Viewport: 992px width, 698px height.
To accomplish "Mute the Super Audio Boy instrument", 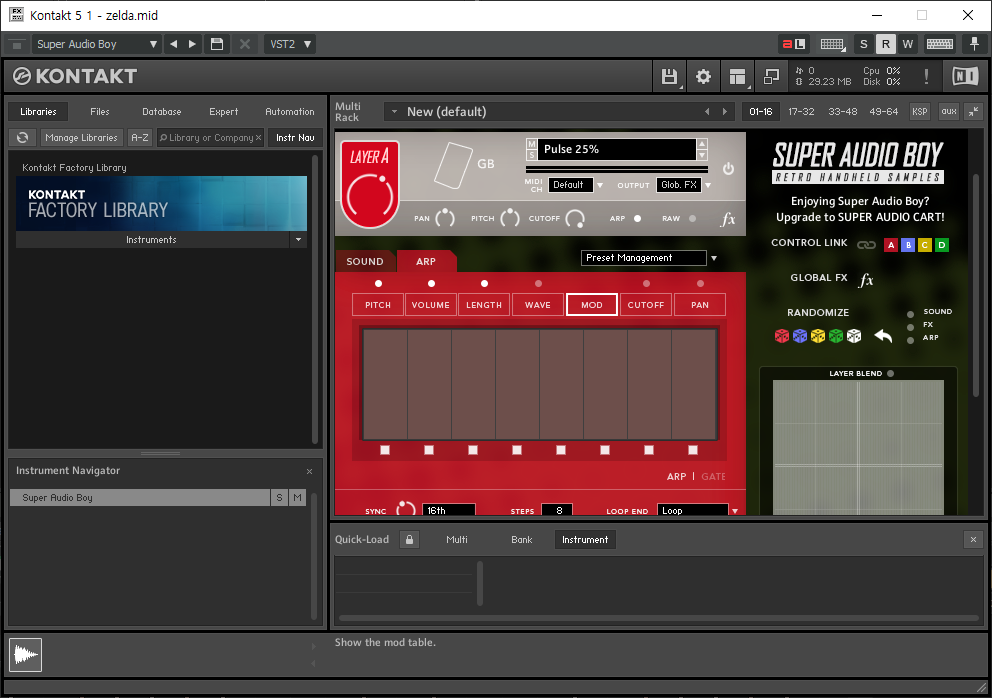I will pyautogui.click(x=297, y=498).
